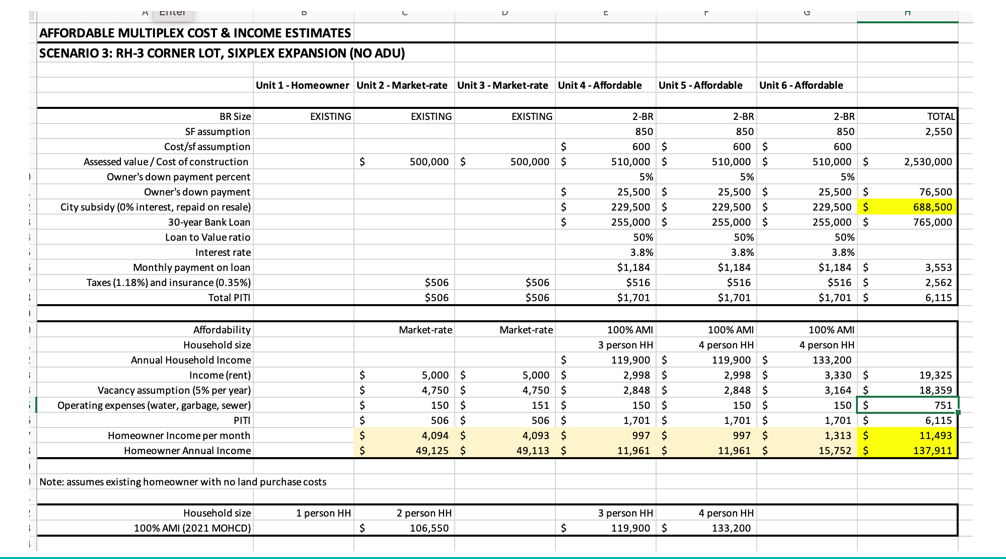
Task: Select the 'Unit 5 - Affordable' heading
Action: tap(701, 85)
